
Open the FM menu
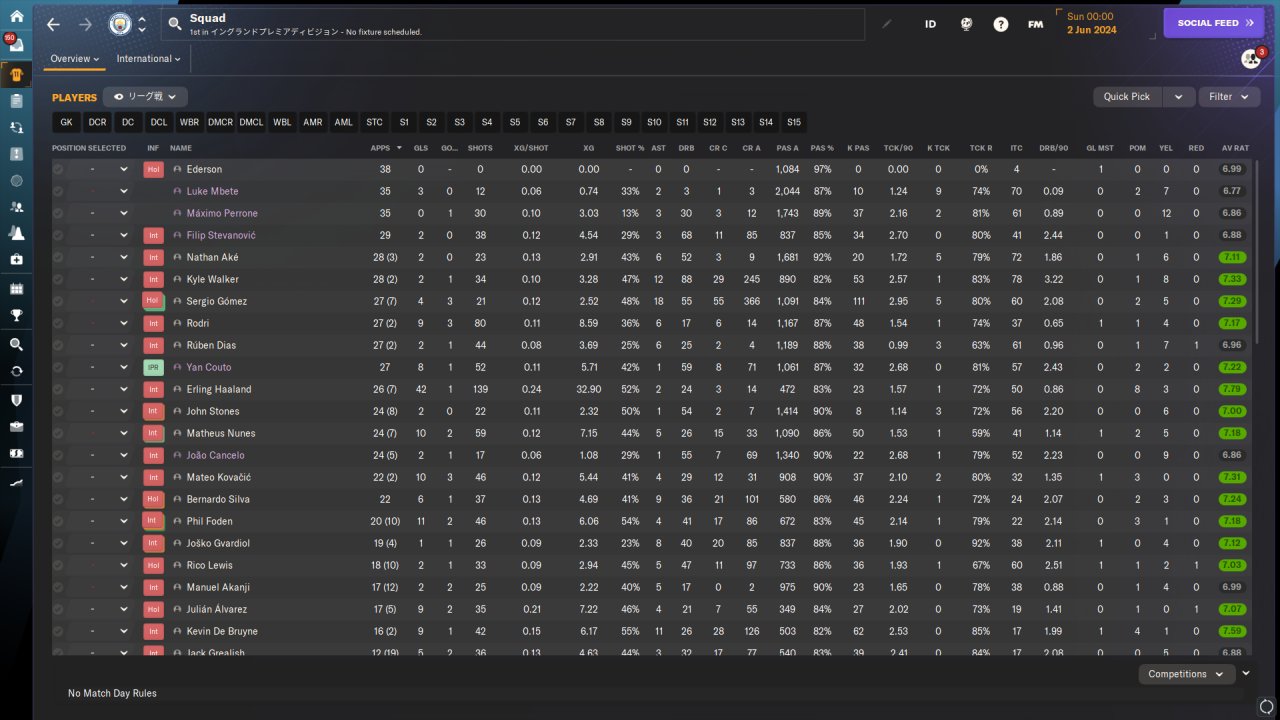pos(1036,24)
